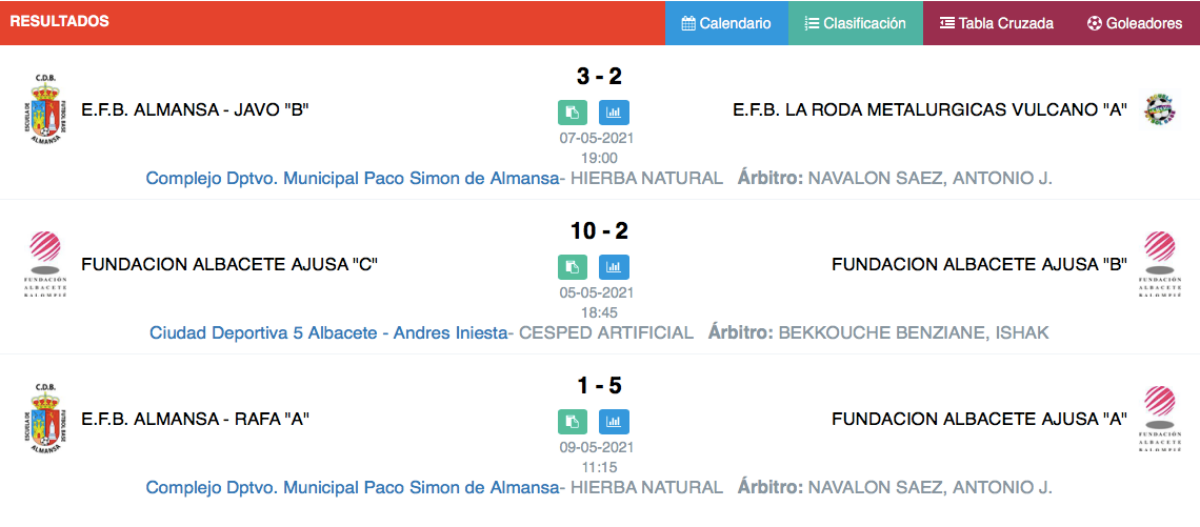Open the Tabla Cruzada tab
The image size is (1200, 527).
pyautogui.click(x=997, y=23)
